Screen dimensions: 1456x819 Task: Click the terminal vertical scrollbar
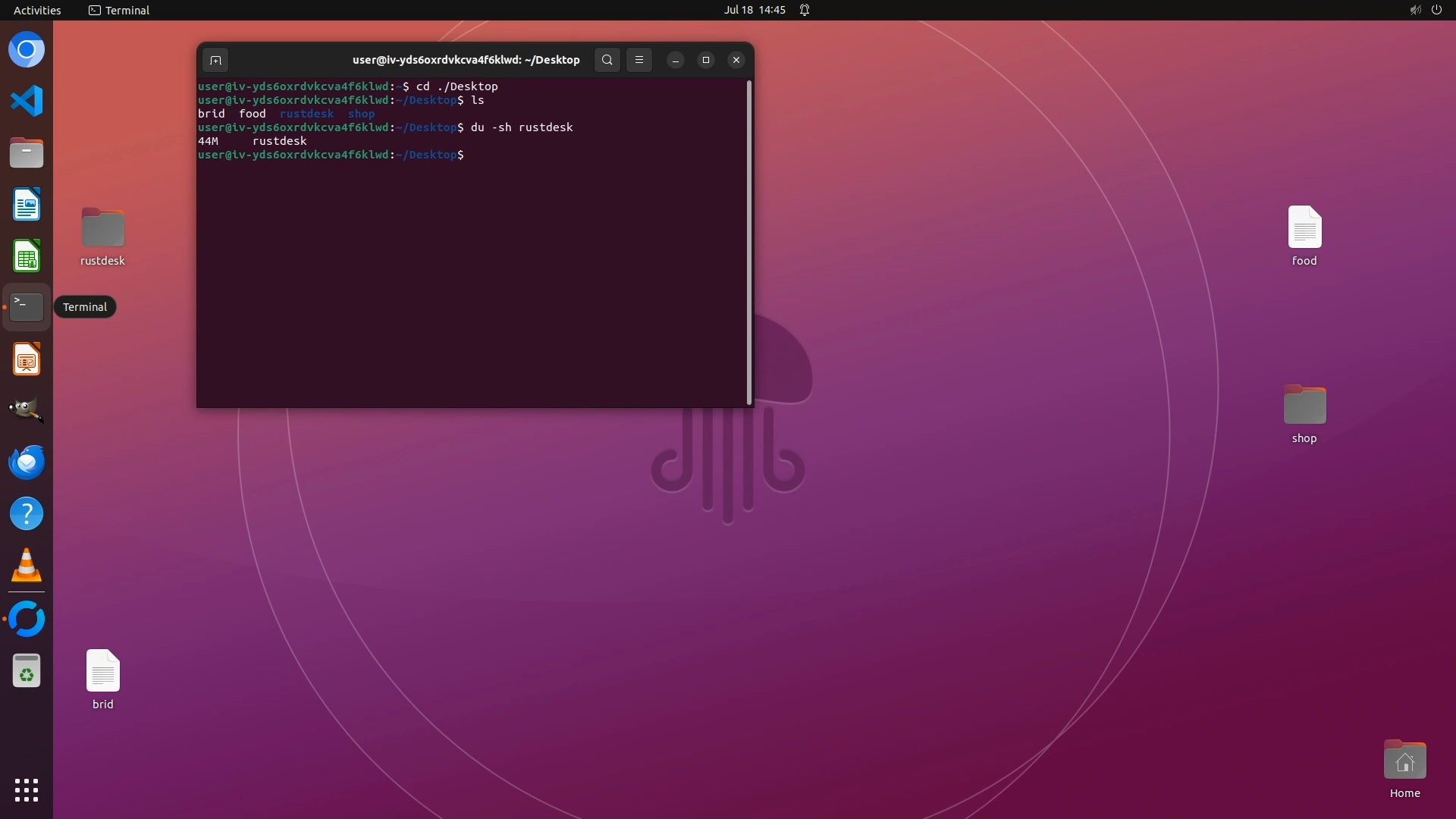pyautogui.click(x=749, y=243)
